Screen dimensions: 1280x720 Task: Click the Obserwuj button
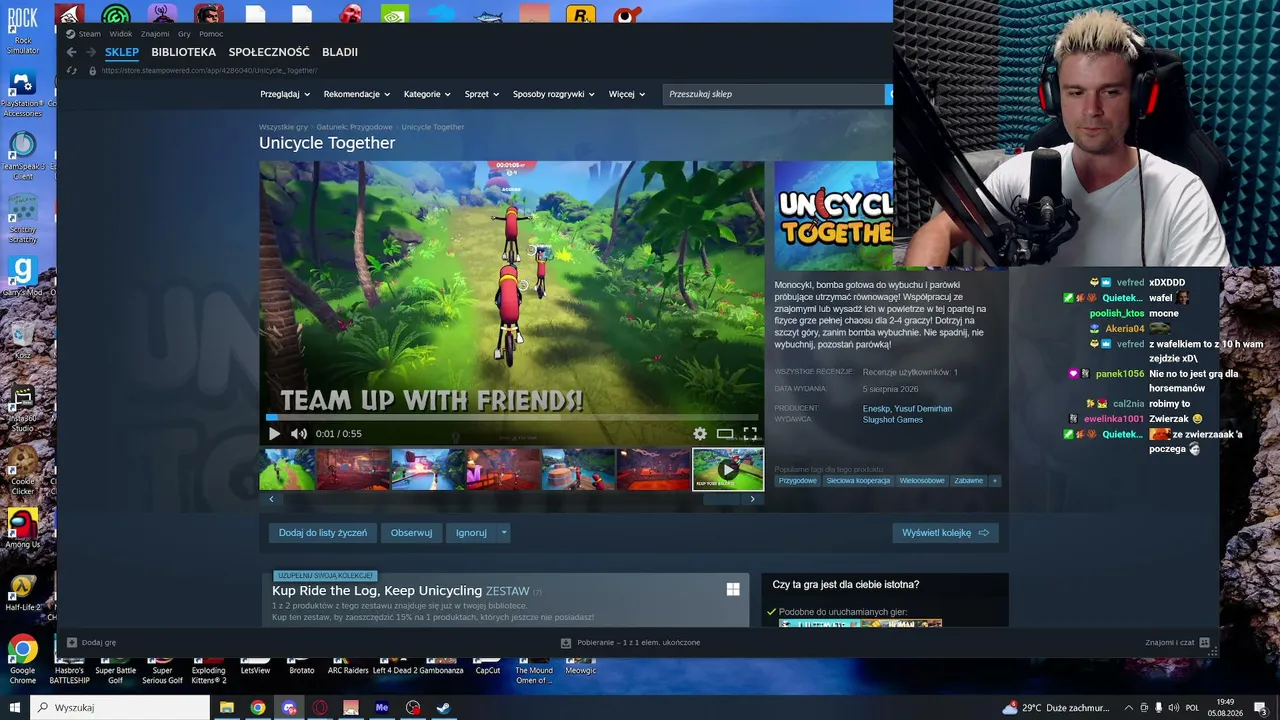point(411,533)
